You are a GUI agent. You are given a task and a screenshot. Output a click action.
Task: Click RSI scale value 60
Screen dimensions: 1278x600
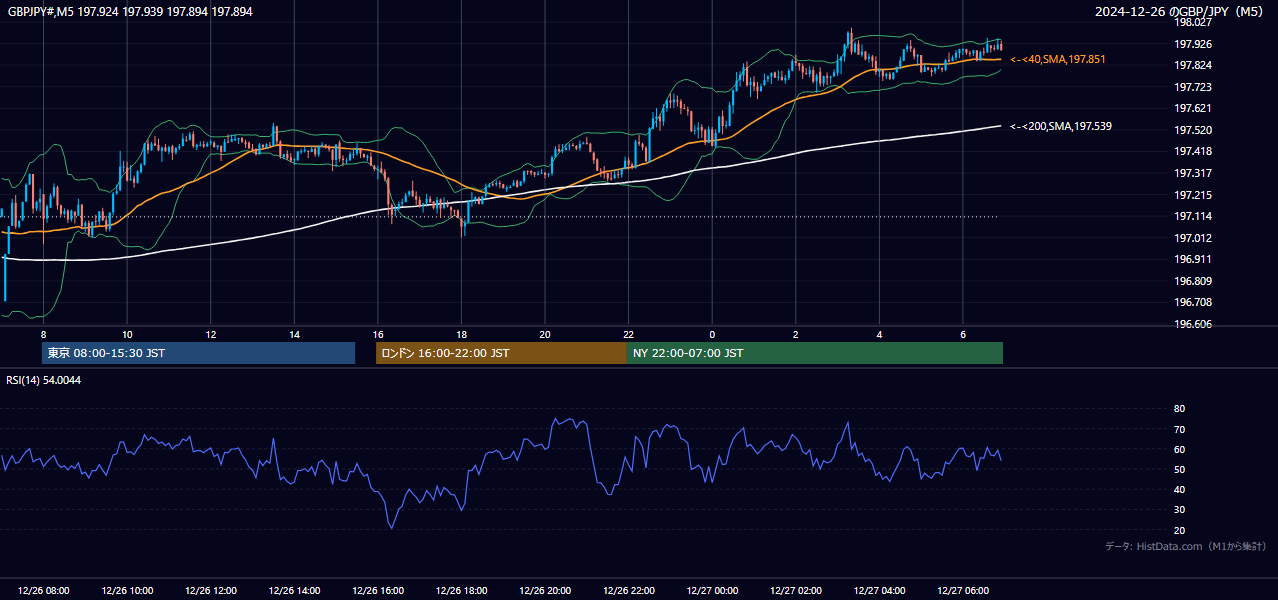pyautogui.click(x=1179, y=449)
